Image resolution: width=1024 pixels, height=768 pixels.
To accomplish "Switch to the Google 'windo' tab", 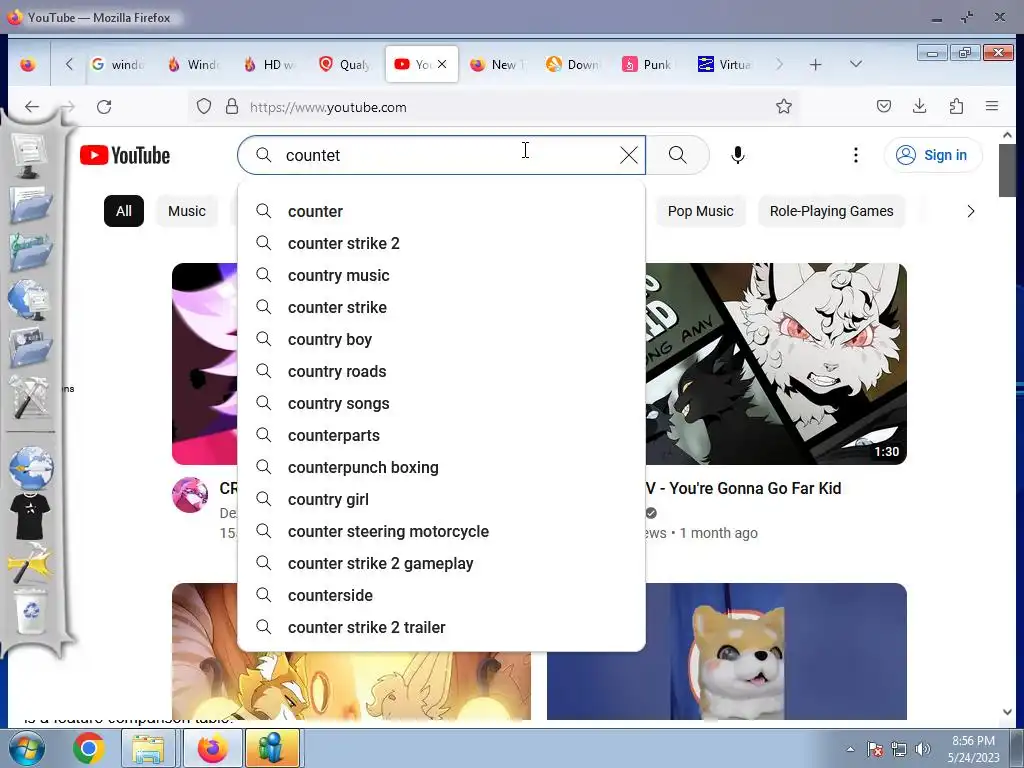I will point(118,65).
